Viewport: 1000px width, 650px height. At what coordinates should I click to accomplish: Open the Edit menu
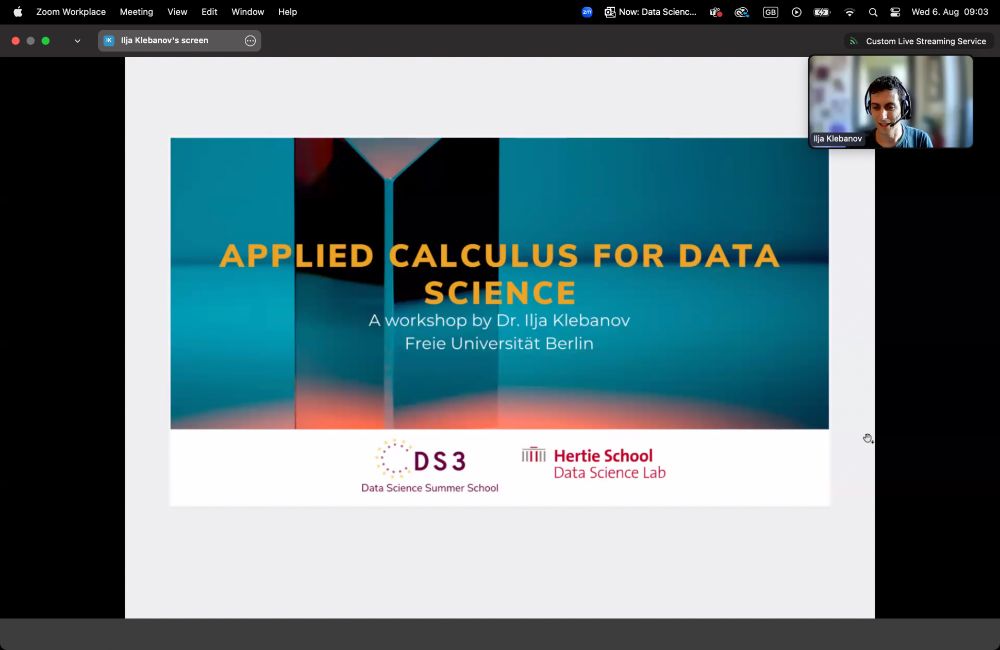[209, 11]
